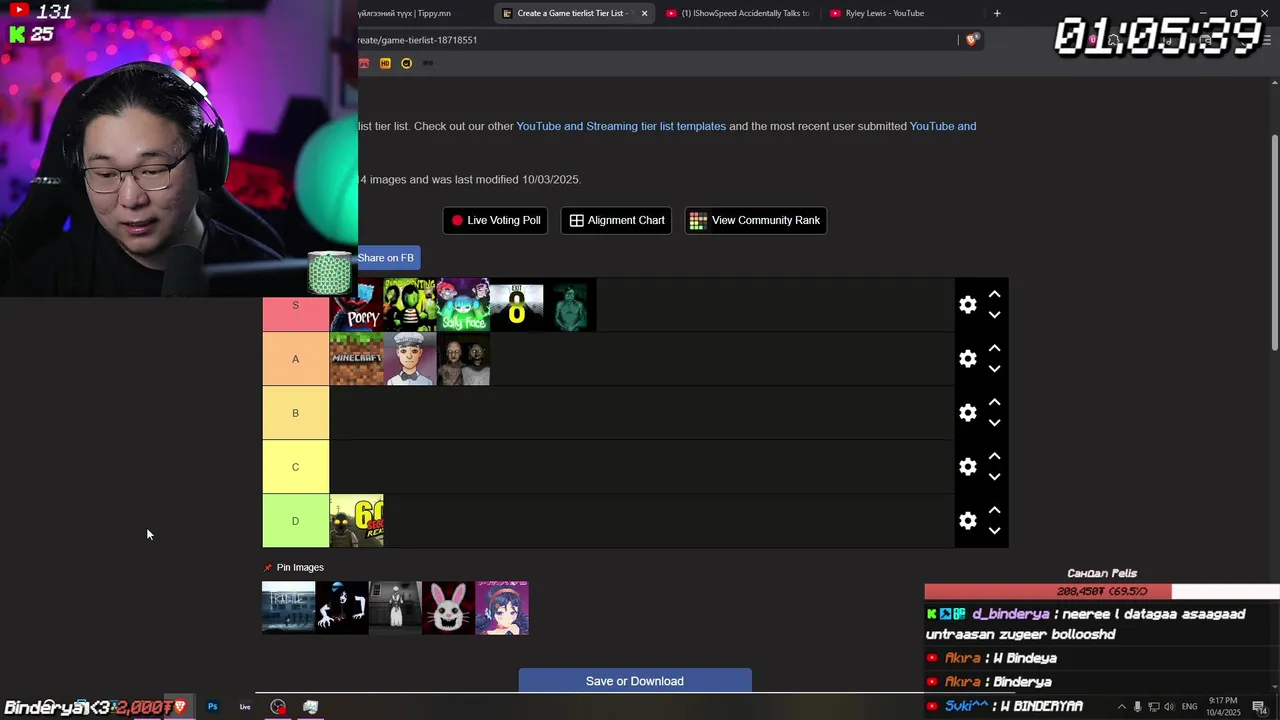This screenshot has width=1280, height=720.
Task: Open settings gear for S tier row
Action: tap(967, 305)
